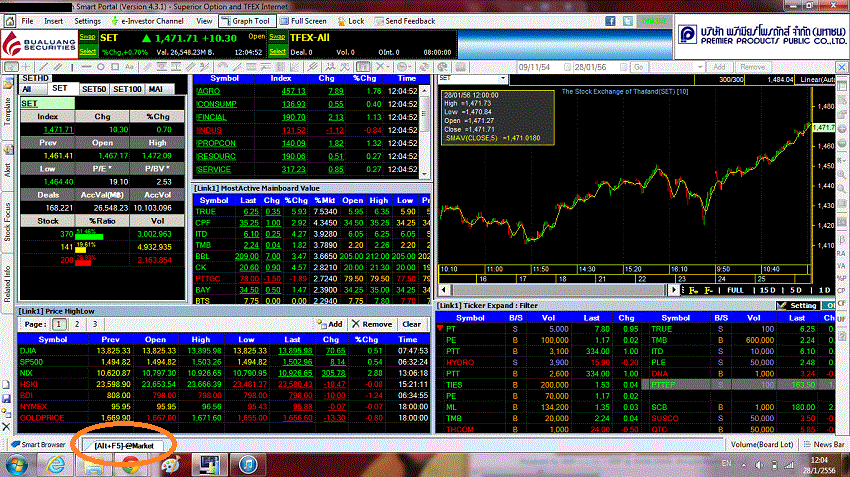850x477 pixels.
Task: Click sector index list scroll-down arrow
Action: pyautogui.click(x=424, y=173)
